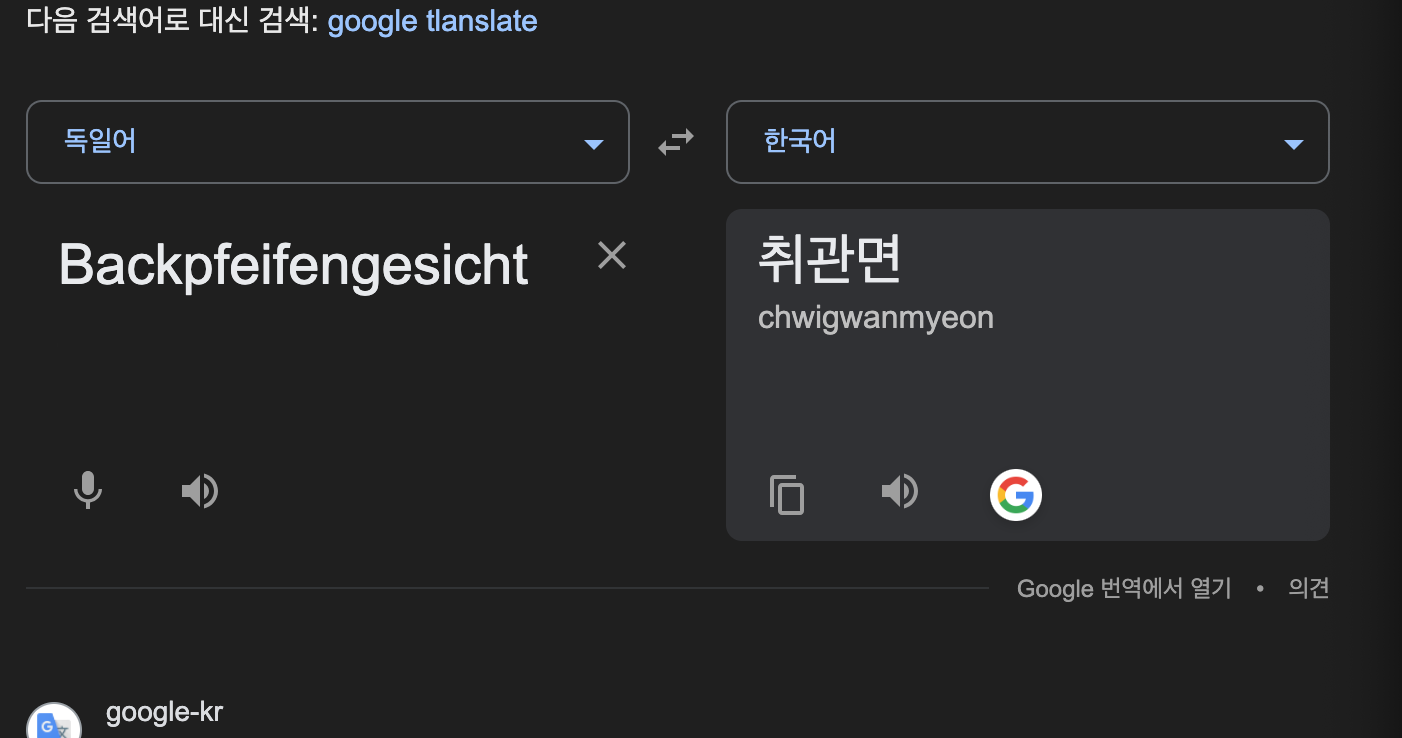1402x738 pixels.
Task: Click the source language dropdown arrow
Action: (x=594, y=144)
